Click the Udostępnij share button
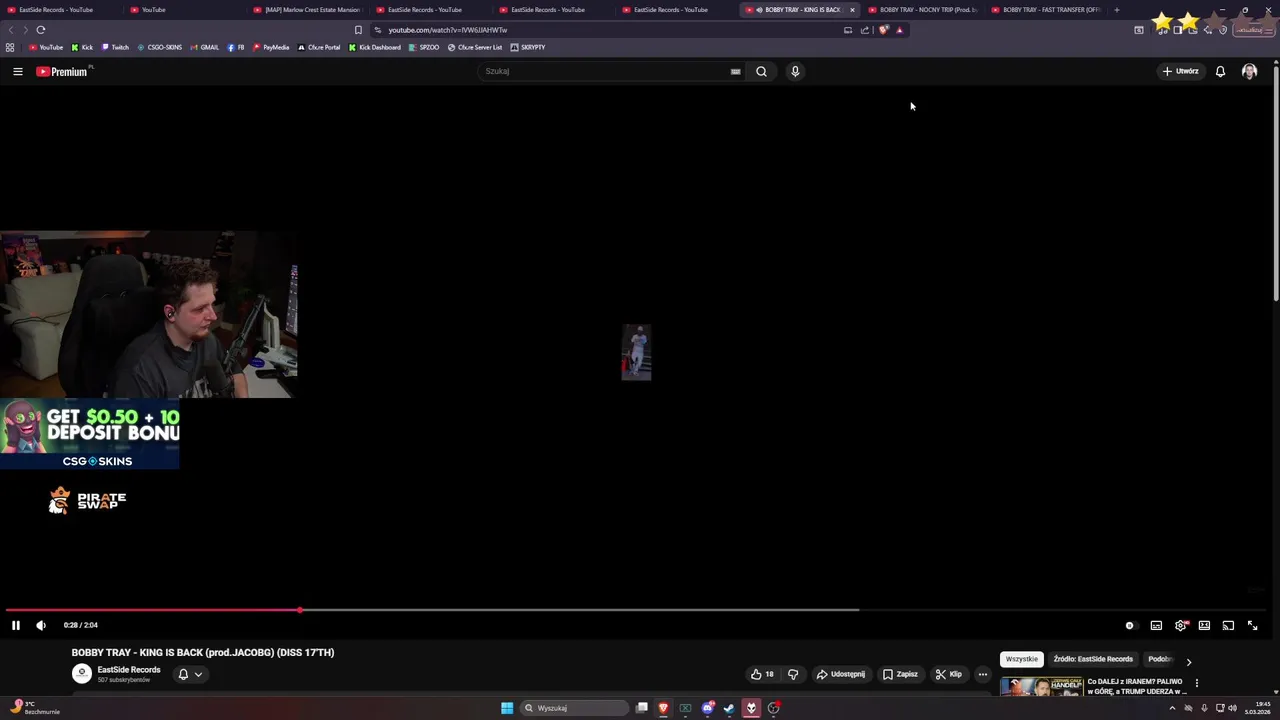 tap(841, 674)
